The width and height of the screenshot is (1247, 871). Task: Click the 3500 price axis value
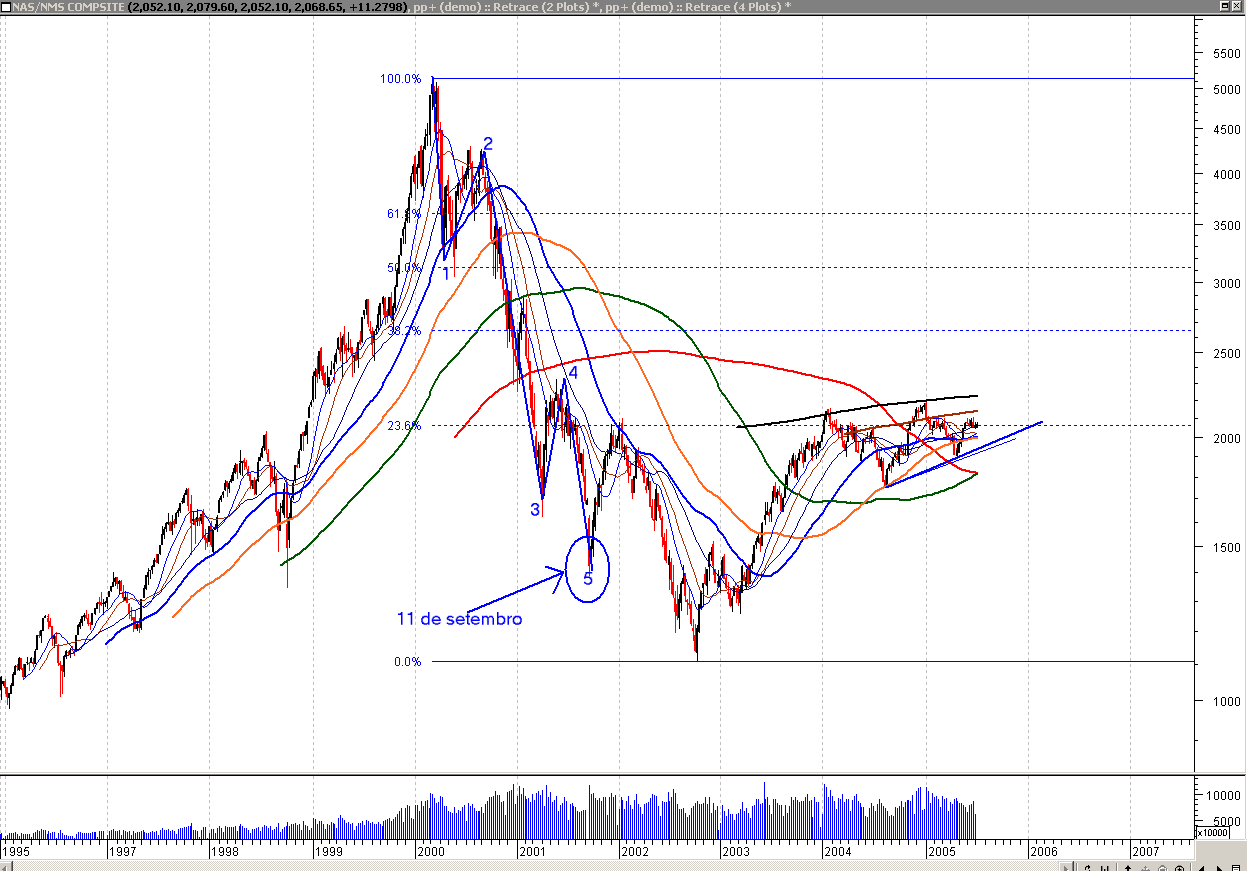pyautogui.click(x=1226, y=226)
